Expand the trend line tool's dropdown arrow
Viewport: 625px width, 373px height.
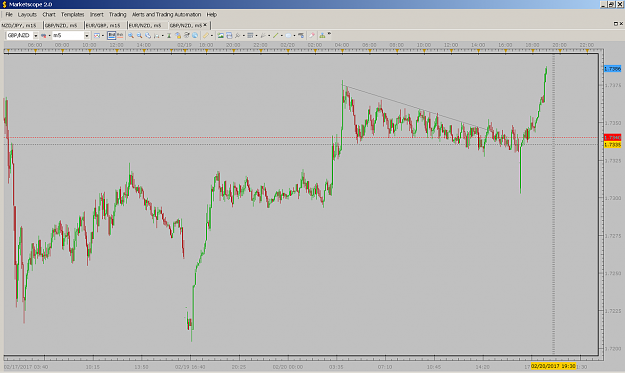[281, 35]
